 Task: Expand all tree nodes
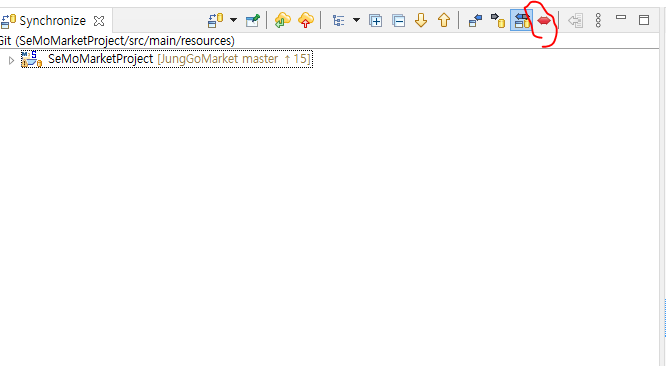click(x=375, y=20)
